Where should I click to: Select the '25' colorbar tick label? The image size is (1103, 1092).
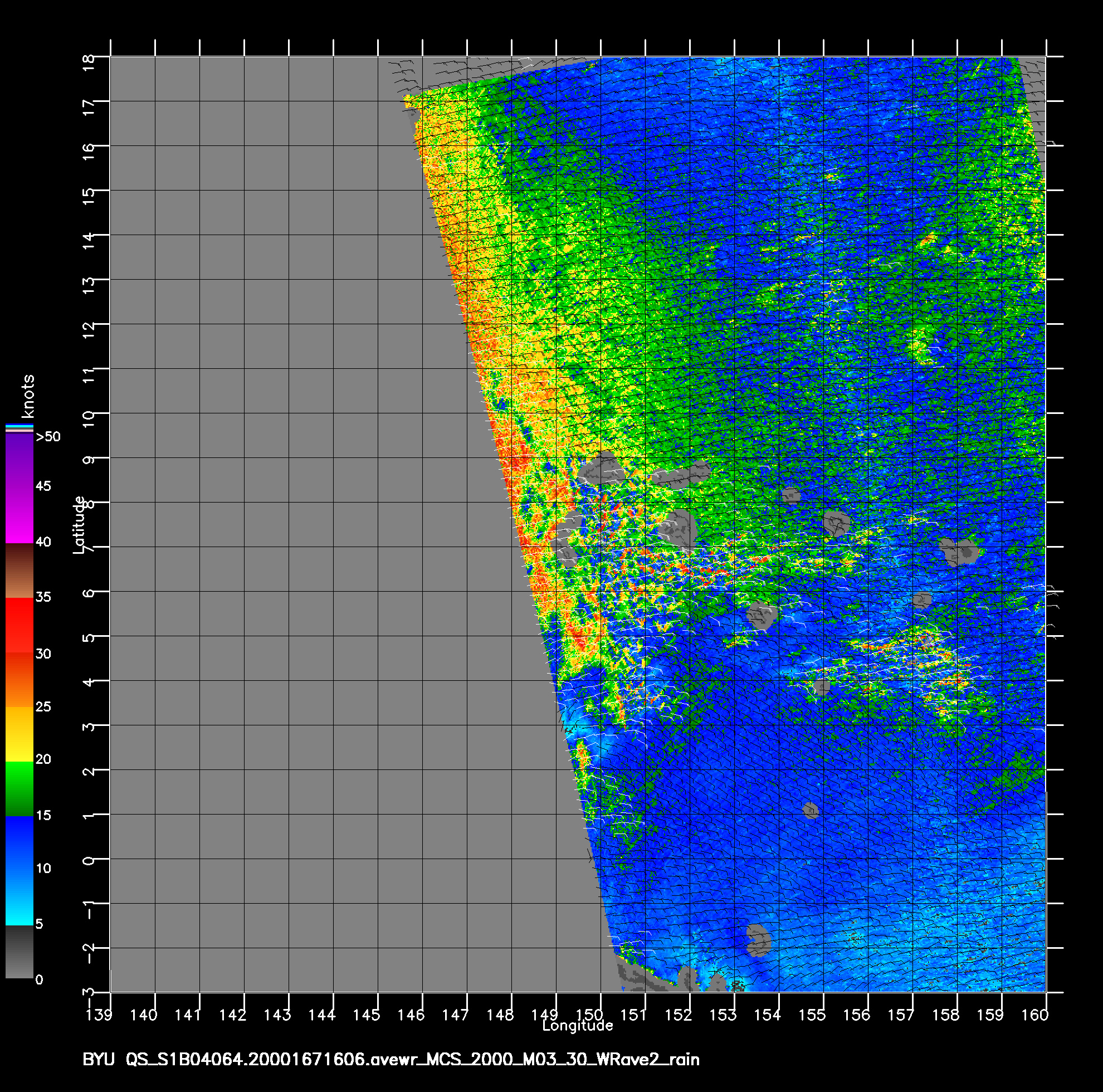43,706
